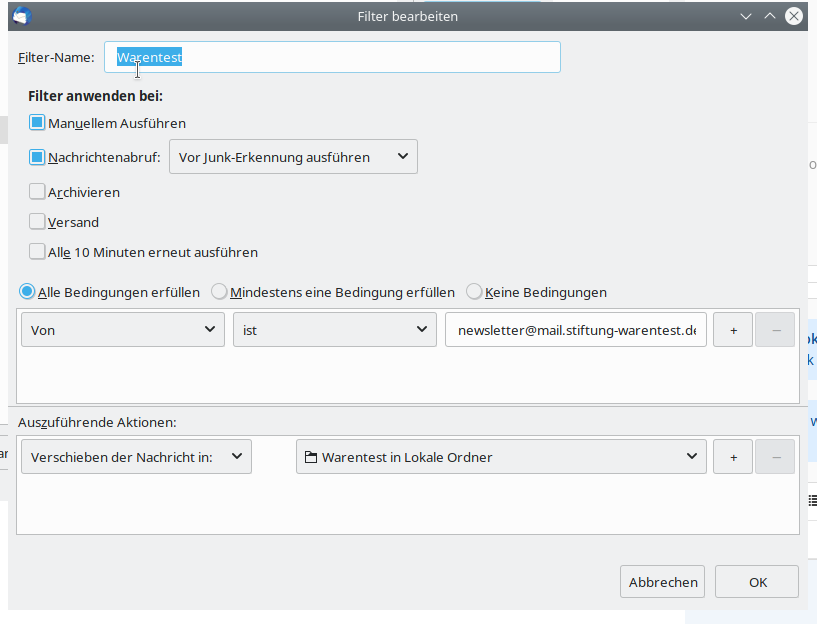817x624 pixels.
Task: Toggle the Manuellem Ausführen checkbox
Action: 37,123
